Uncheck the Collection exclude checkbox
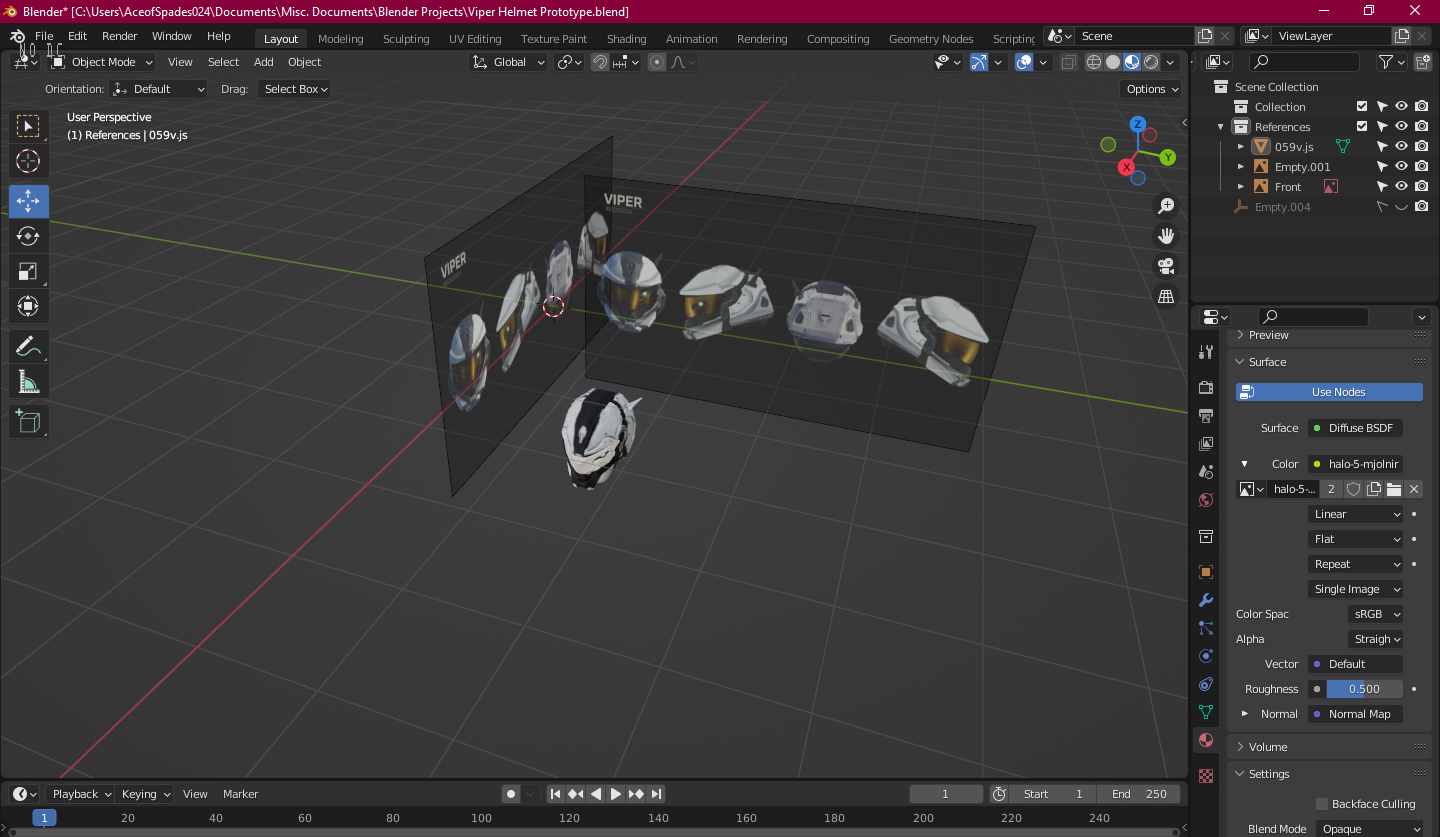The height and width of the screenshot is (837, 1440). 1362,107
